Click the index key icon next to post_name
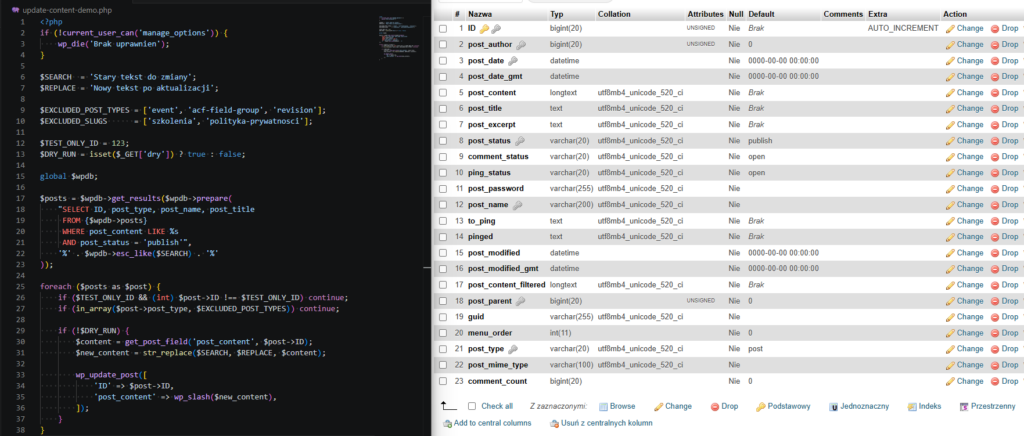Image resolution: width=1024 pixels, height=436 pixels. [517, 205]
